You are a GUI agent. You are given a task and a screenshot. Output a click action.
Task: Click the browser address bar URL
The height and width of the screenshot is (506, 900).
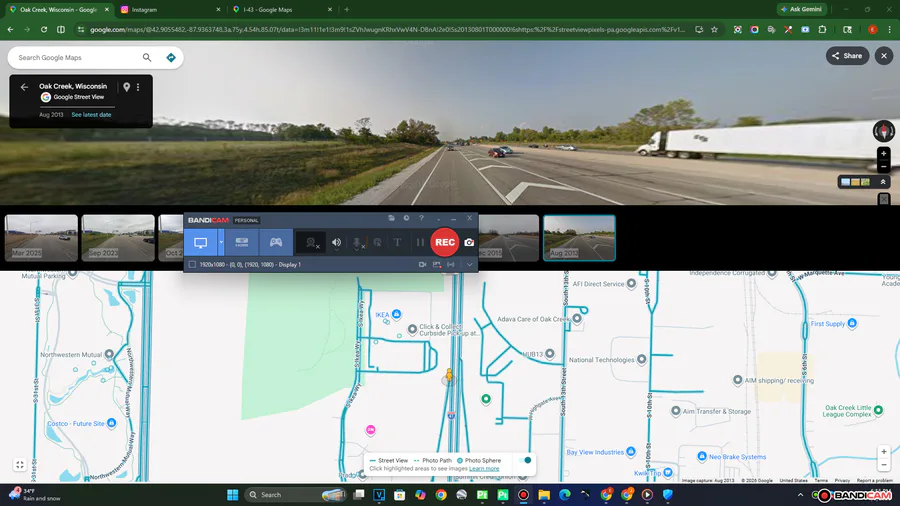[x=387, y=29]
